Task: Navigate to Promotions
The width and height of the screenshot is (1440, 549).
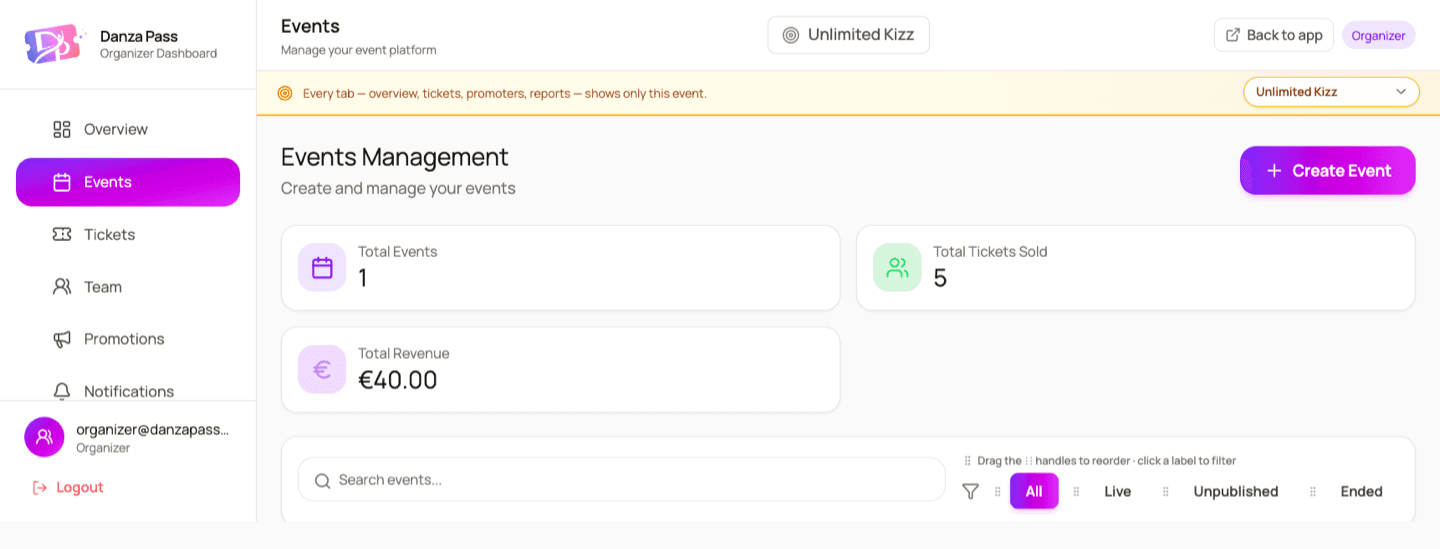Action: click(x=128, y=339)
